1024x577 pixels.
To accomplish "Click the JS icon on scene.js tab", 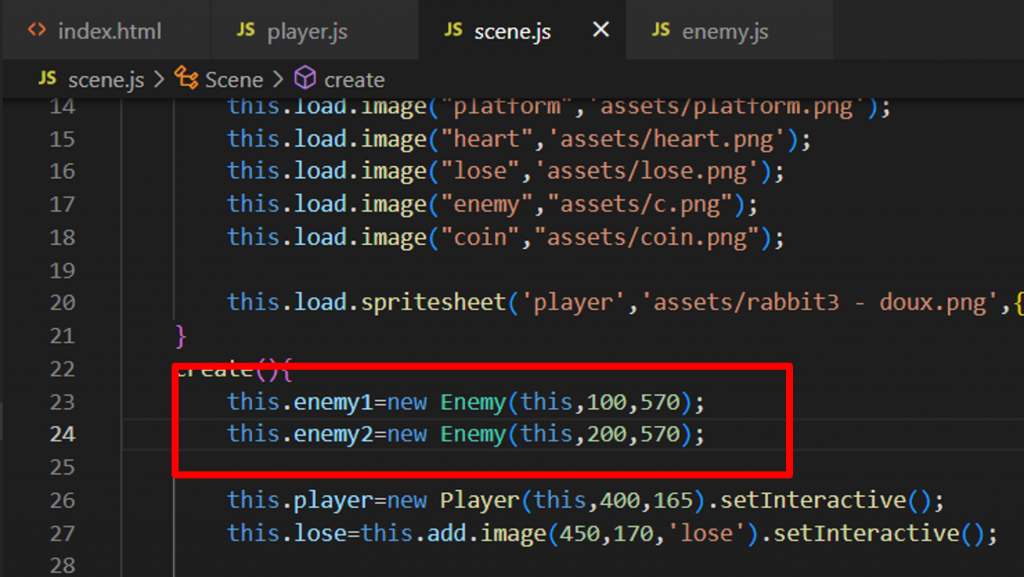I will tap(453, 29).
